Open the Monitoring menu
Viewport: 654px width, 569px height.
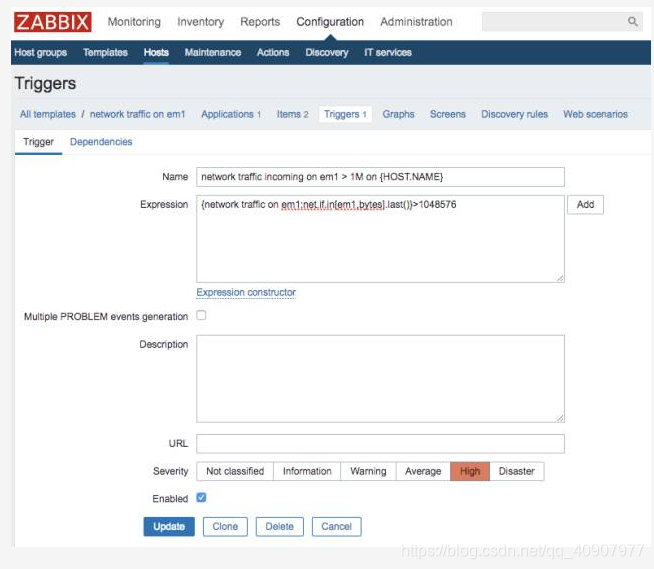[x=134, y=22]
